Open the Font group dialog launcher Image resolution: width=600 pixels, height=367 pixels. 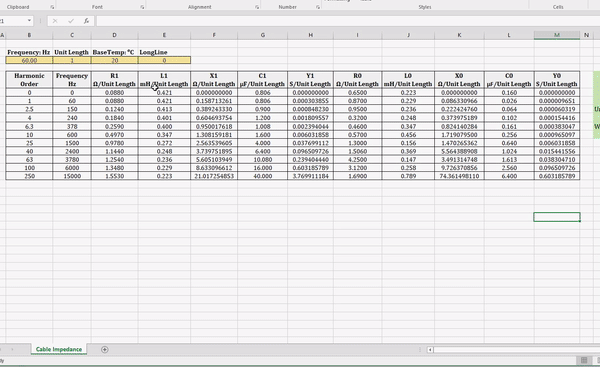[142, 7]
